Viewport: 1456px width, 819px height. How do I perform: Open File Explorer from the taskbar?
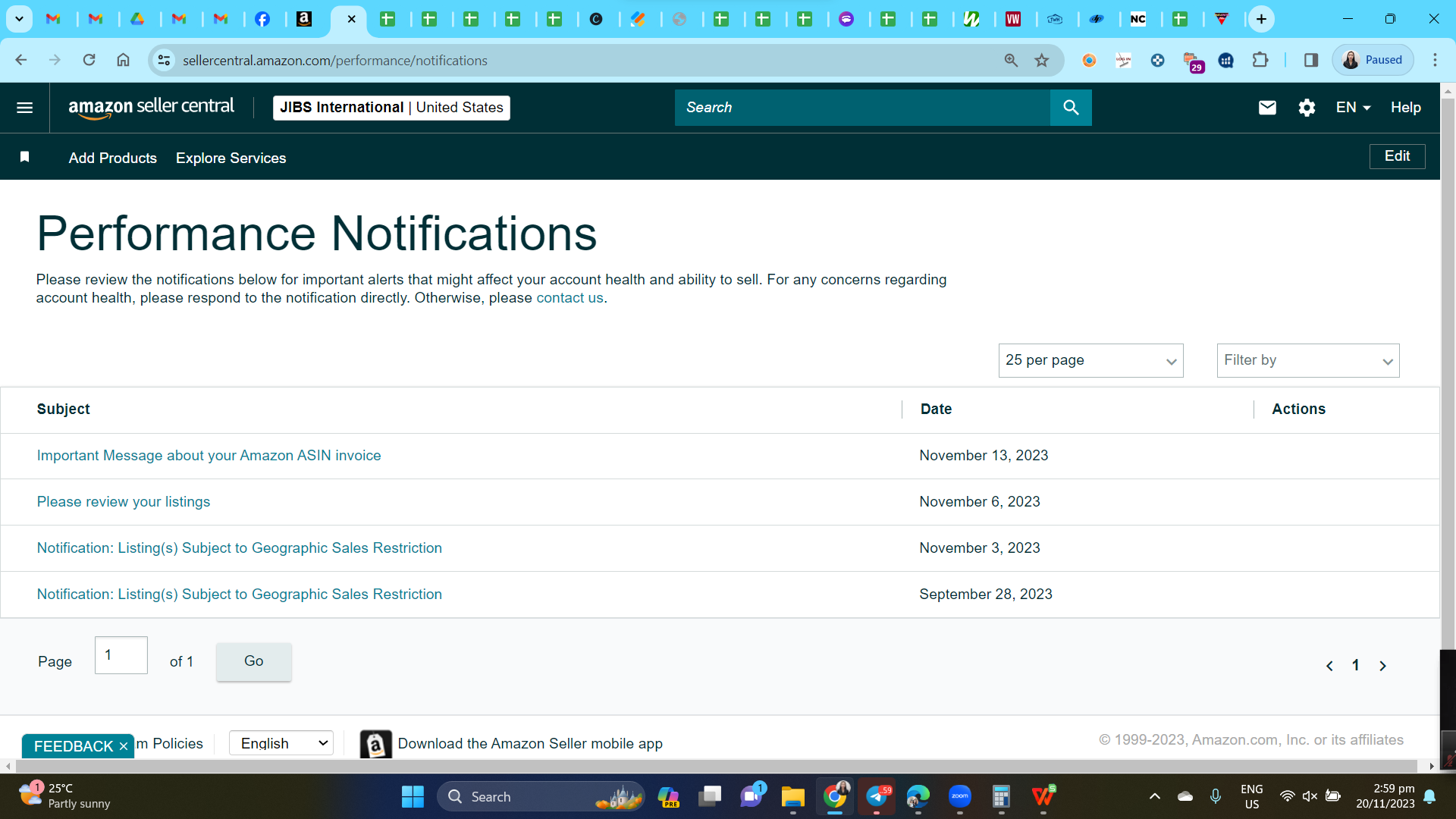pyautogui.click(x=793, y=796)
